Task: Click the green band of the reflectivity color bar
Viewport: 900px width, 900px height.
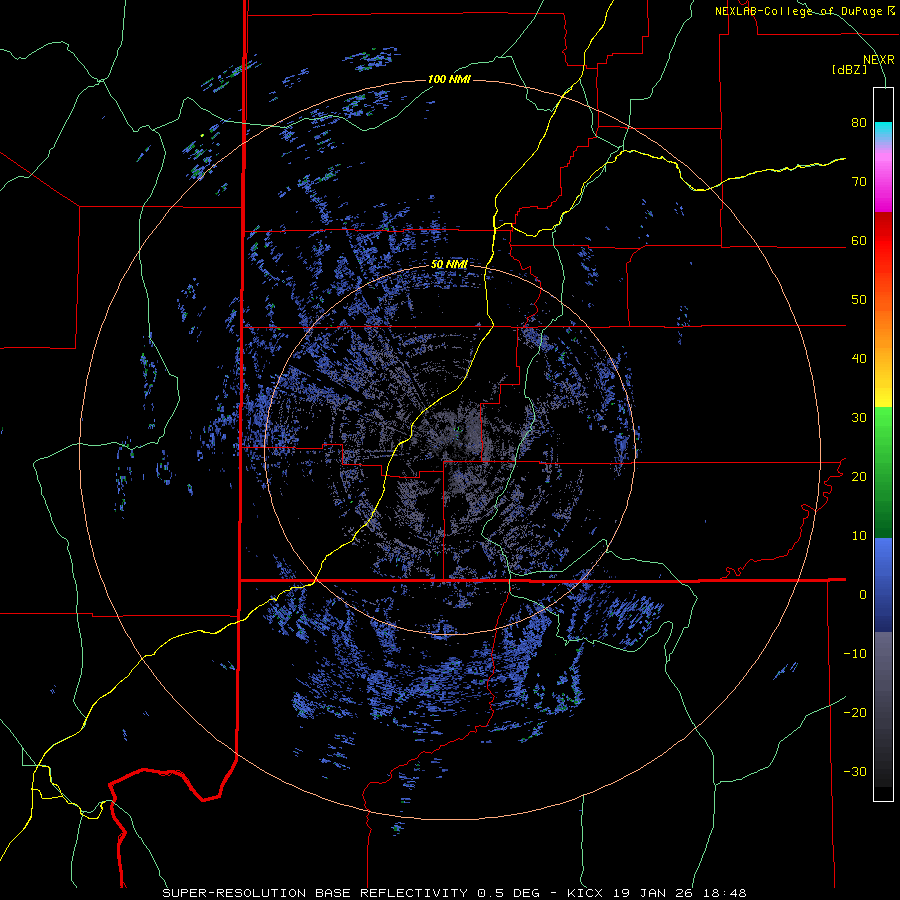Action: (883, 472)
